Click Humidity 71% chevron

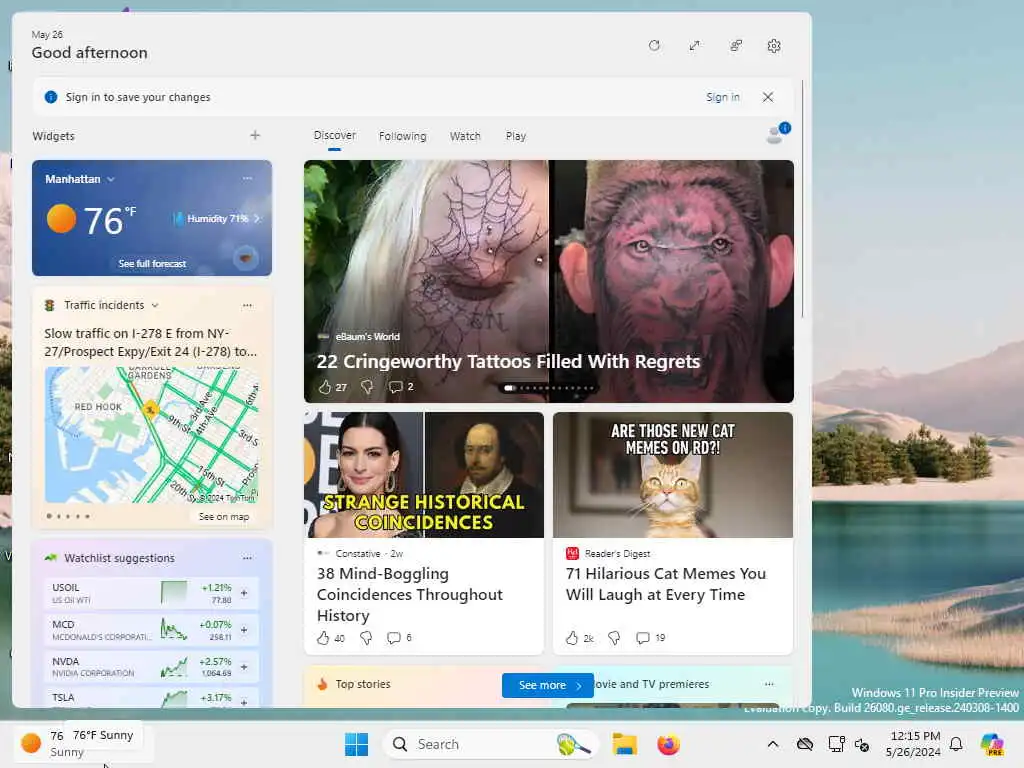[x=257, y=219]
